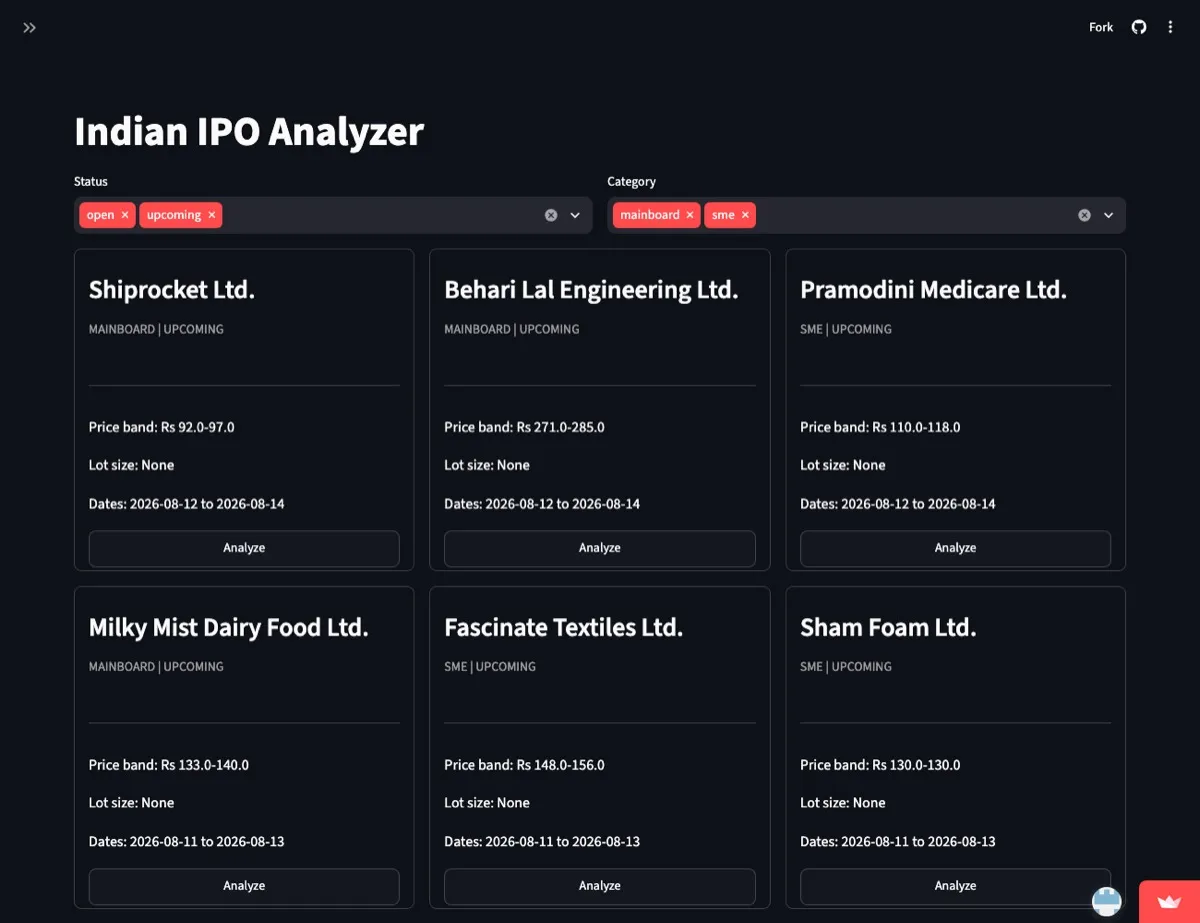The image size is (1200, 923).
Task: Expand the Category dropdown chevron
Action: coord(1108,215)
